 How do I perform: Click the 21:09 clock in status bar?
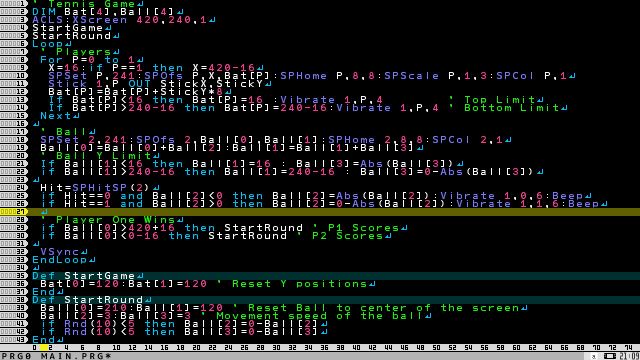[x=629, y=356]
